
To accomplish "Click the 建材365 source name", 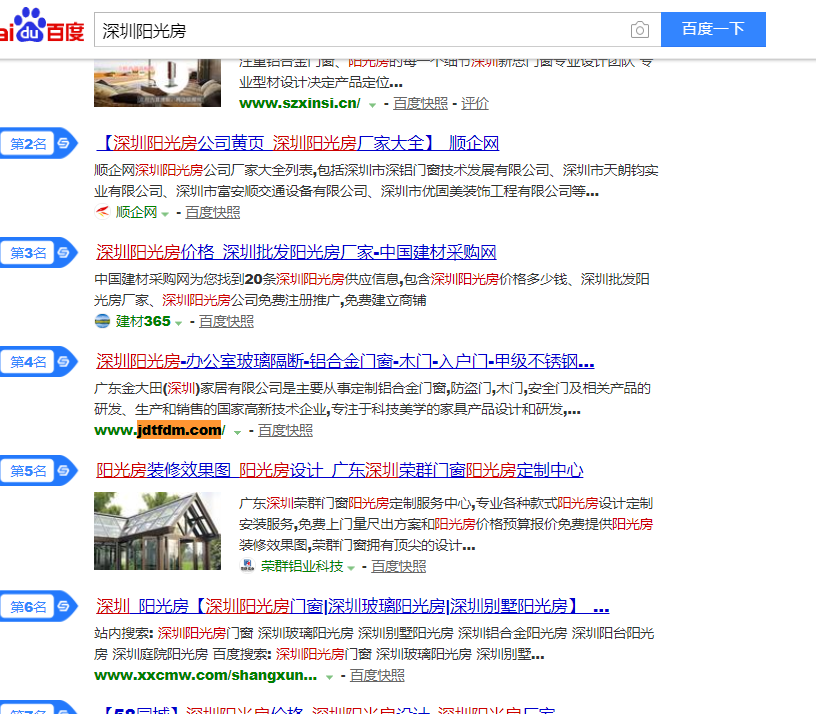I will 143,322.
